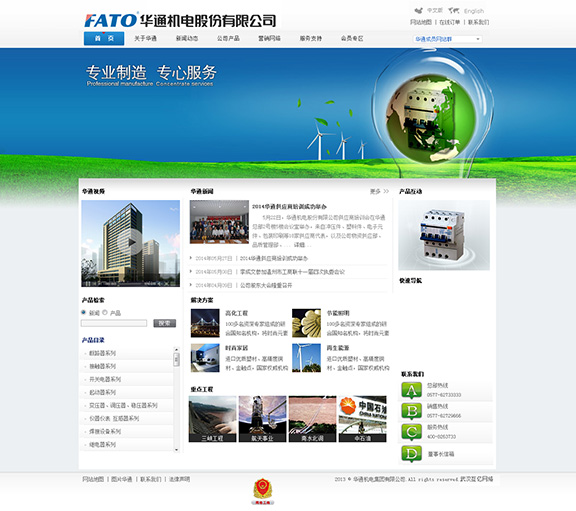Play the building video via play button

(130, 242)
